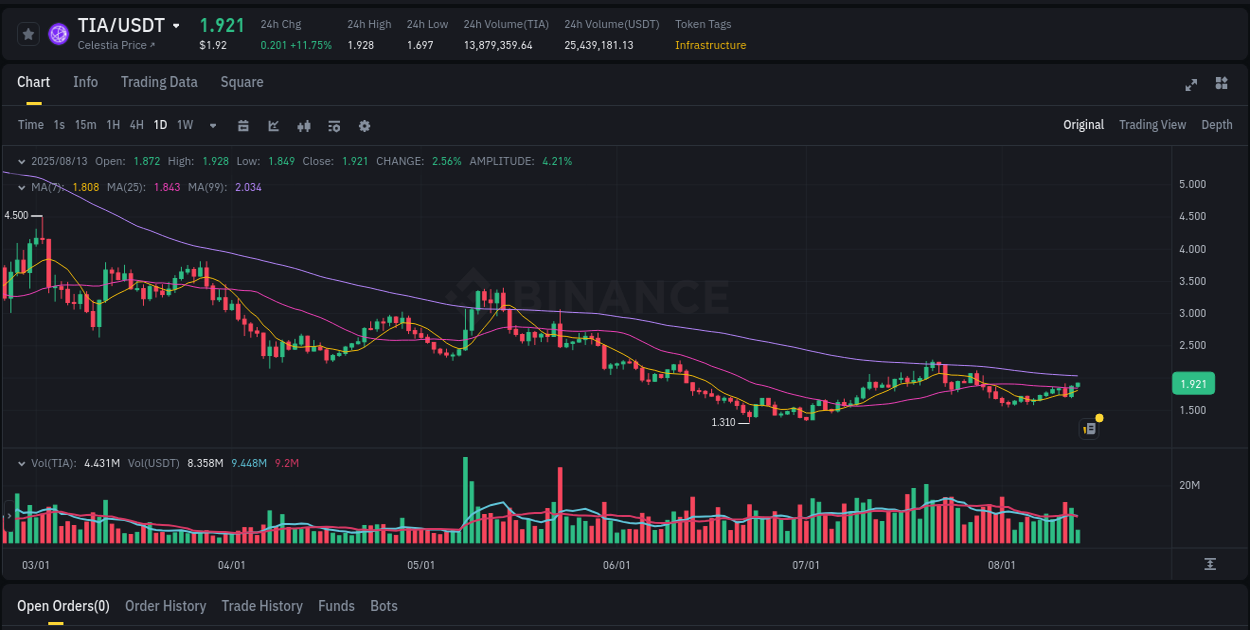The image size is (1250, 630).
Task: Open chart settings via the gear icon
Action: [364, 125]
